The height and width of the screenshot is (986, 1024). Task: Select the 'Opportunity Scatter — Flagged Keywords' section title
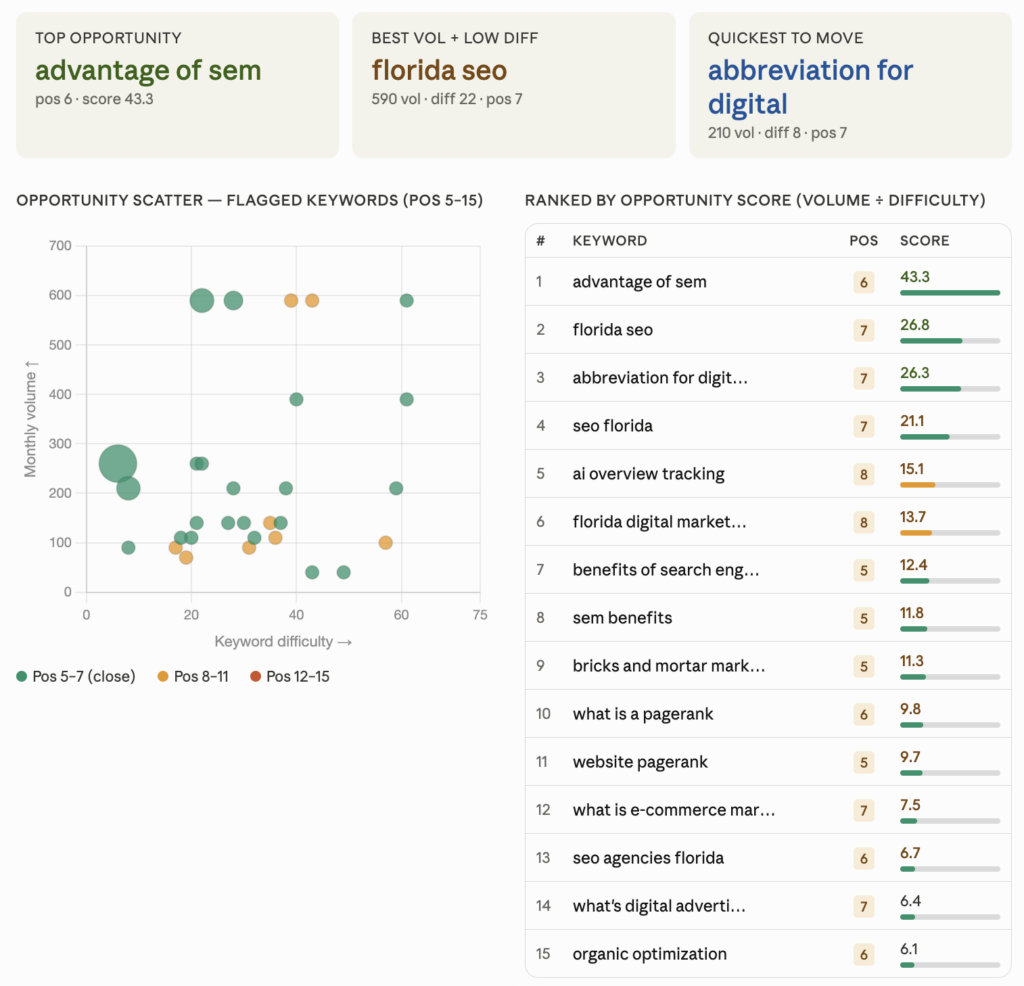click(x=249, y=200)
